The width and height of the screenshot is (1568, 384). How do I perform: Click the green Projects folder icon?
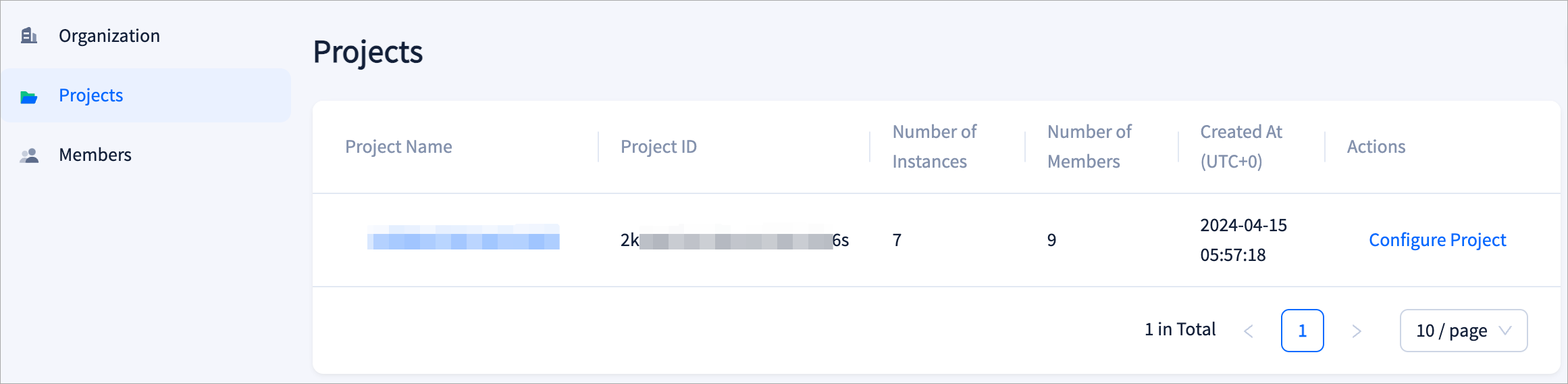click(x=29, y=97)
